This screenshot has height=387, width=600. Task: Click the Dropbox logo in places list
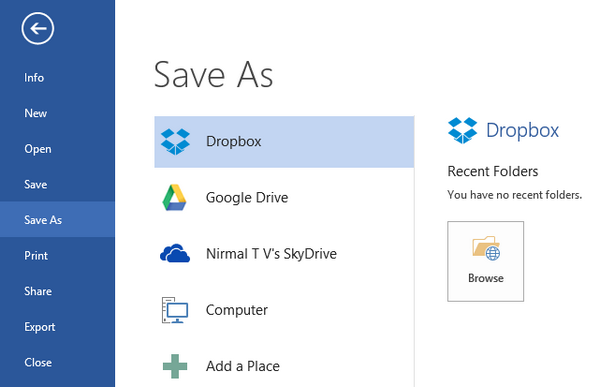coord(175,142)
